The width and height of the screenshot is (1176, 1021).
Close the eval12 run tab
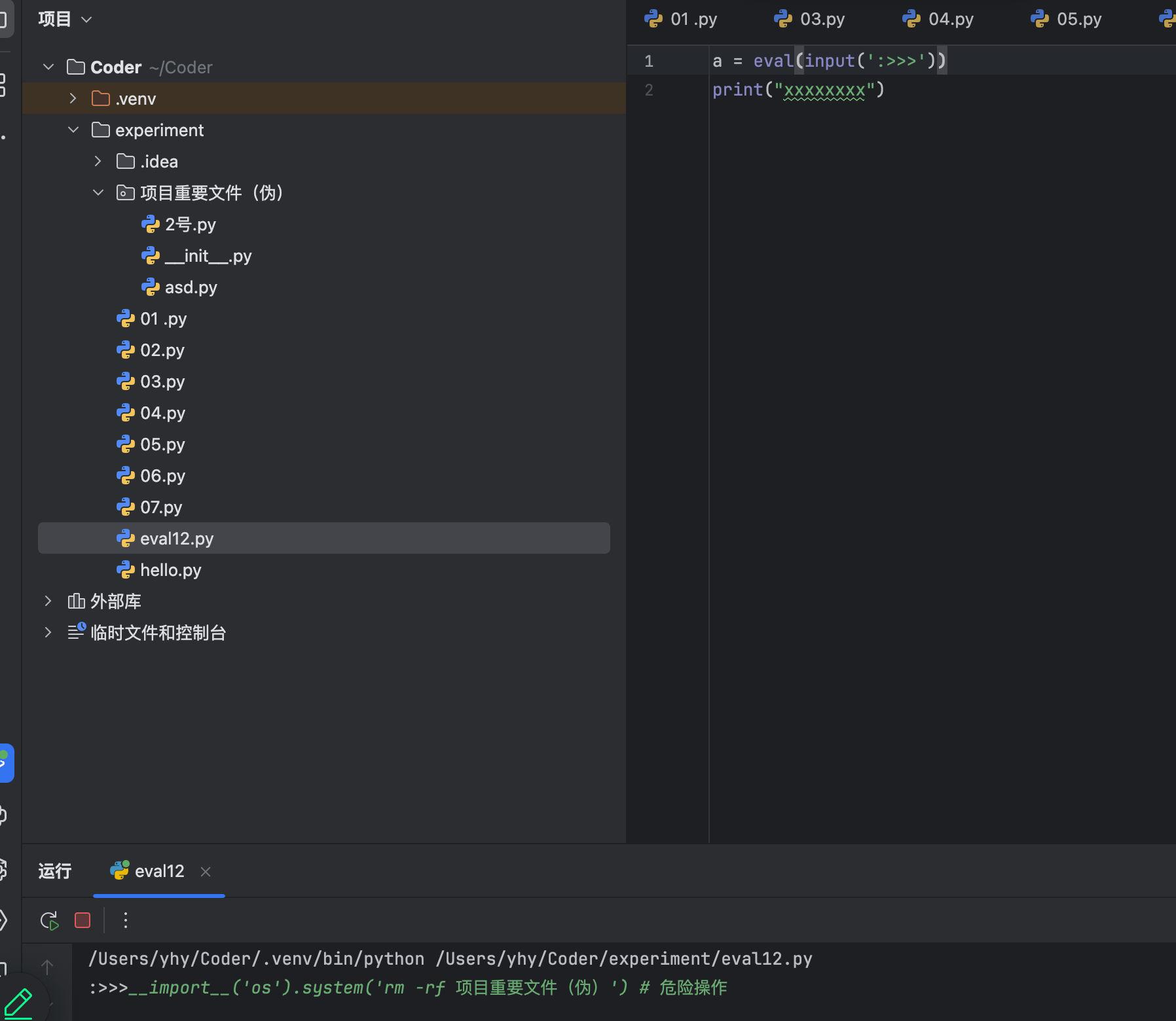point(206,872)
